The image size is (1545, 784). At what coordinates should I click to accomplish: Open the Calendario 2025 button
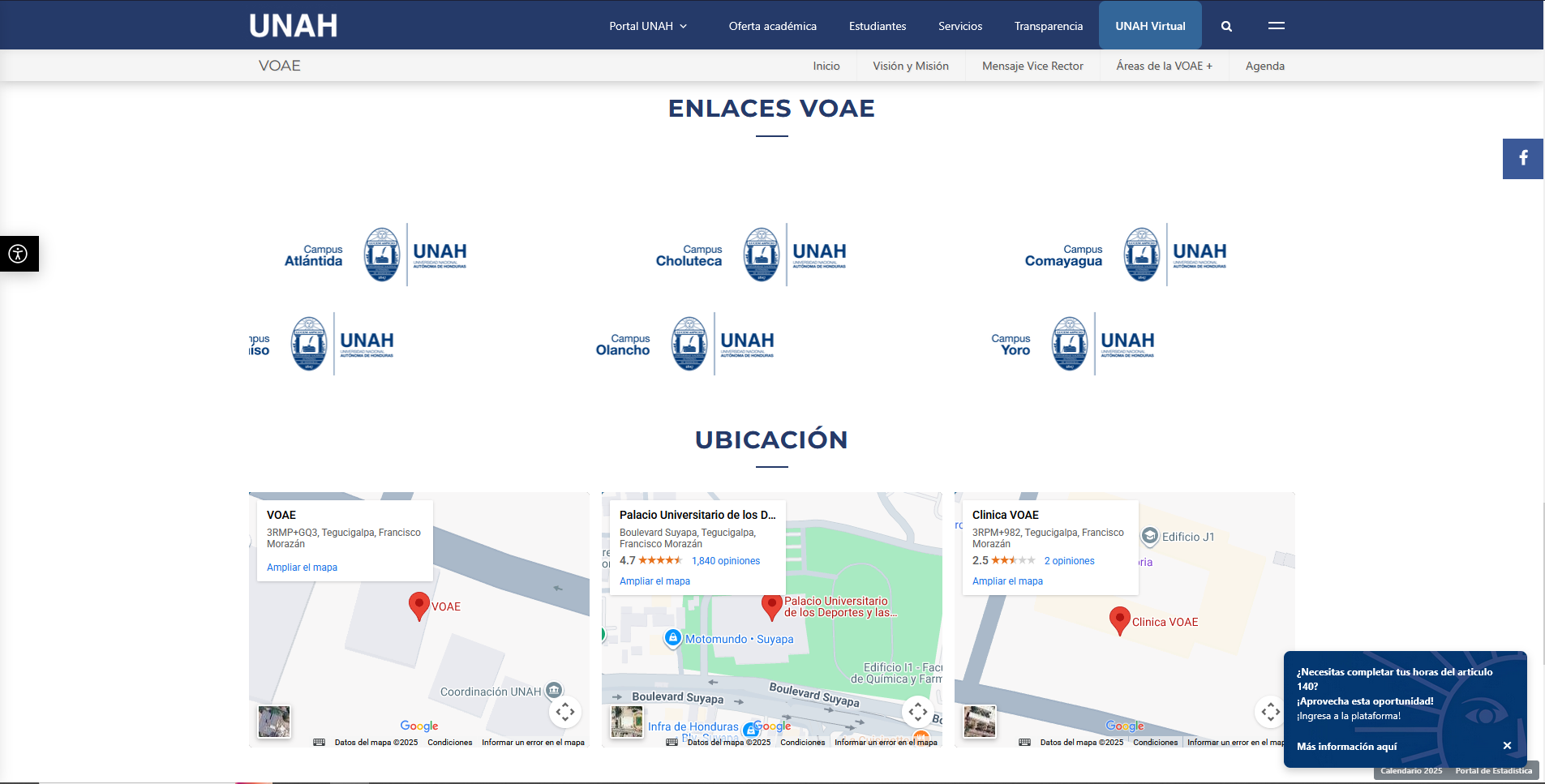point(1410,770)
